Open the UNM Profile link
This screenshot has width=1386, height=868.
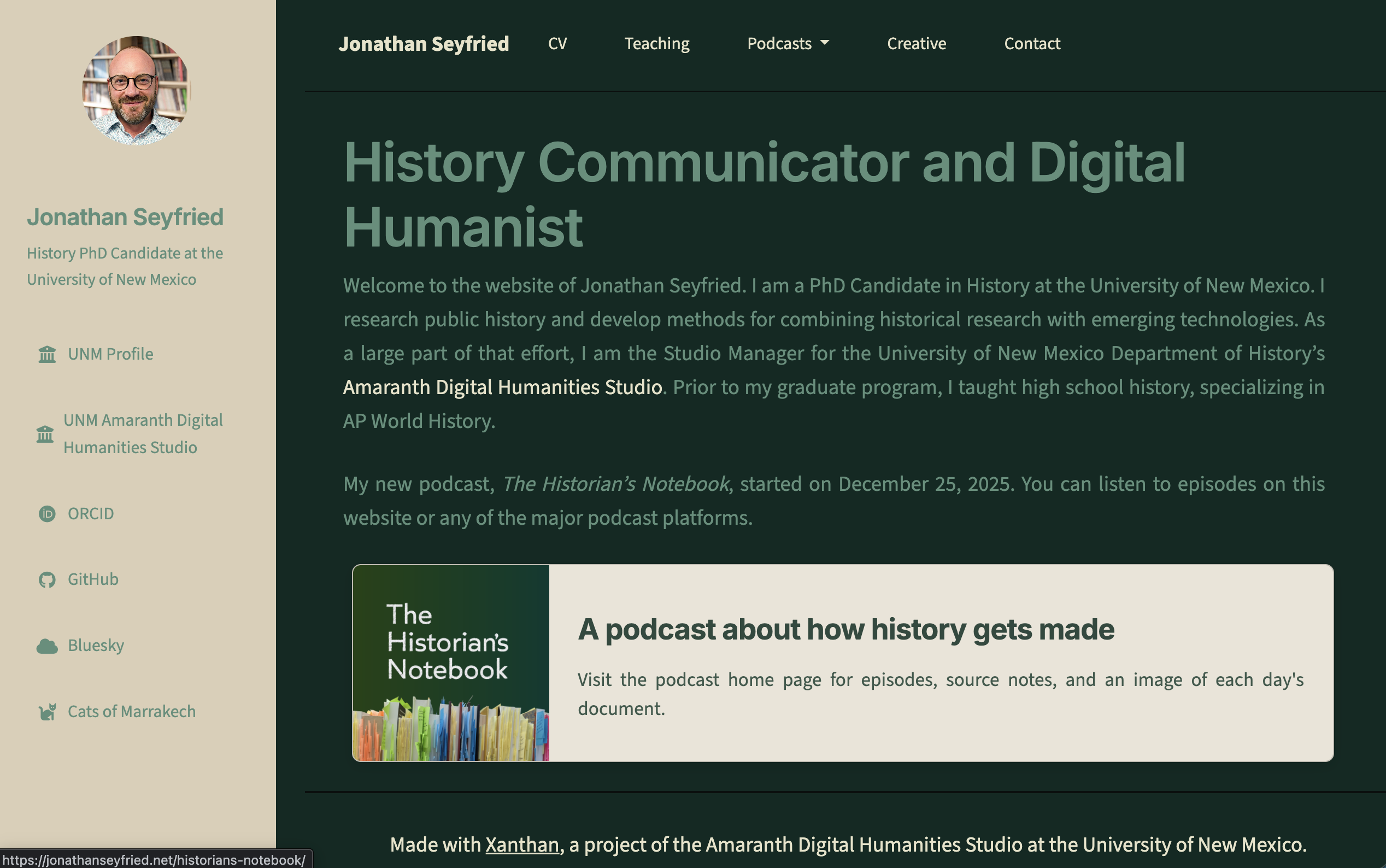pos(110,354)
